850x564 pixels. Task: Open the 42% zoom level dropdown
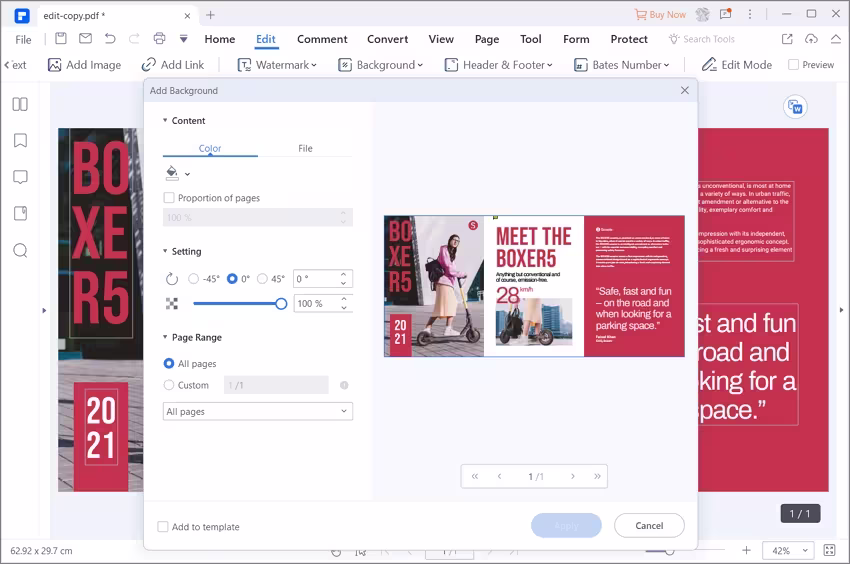coord(788,550)
